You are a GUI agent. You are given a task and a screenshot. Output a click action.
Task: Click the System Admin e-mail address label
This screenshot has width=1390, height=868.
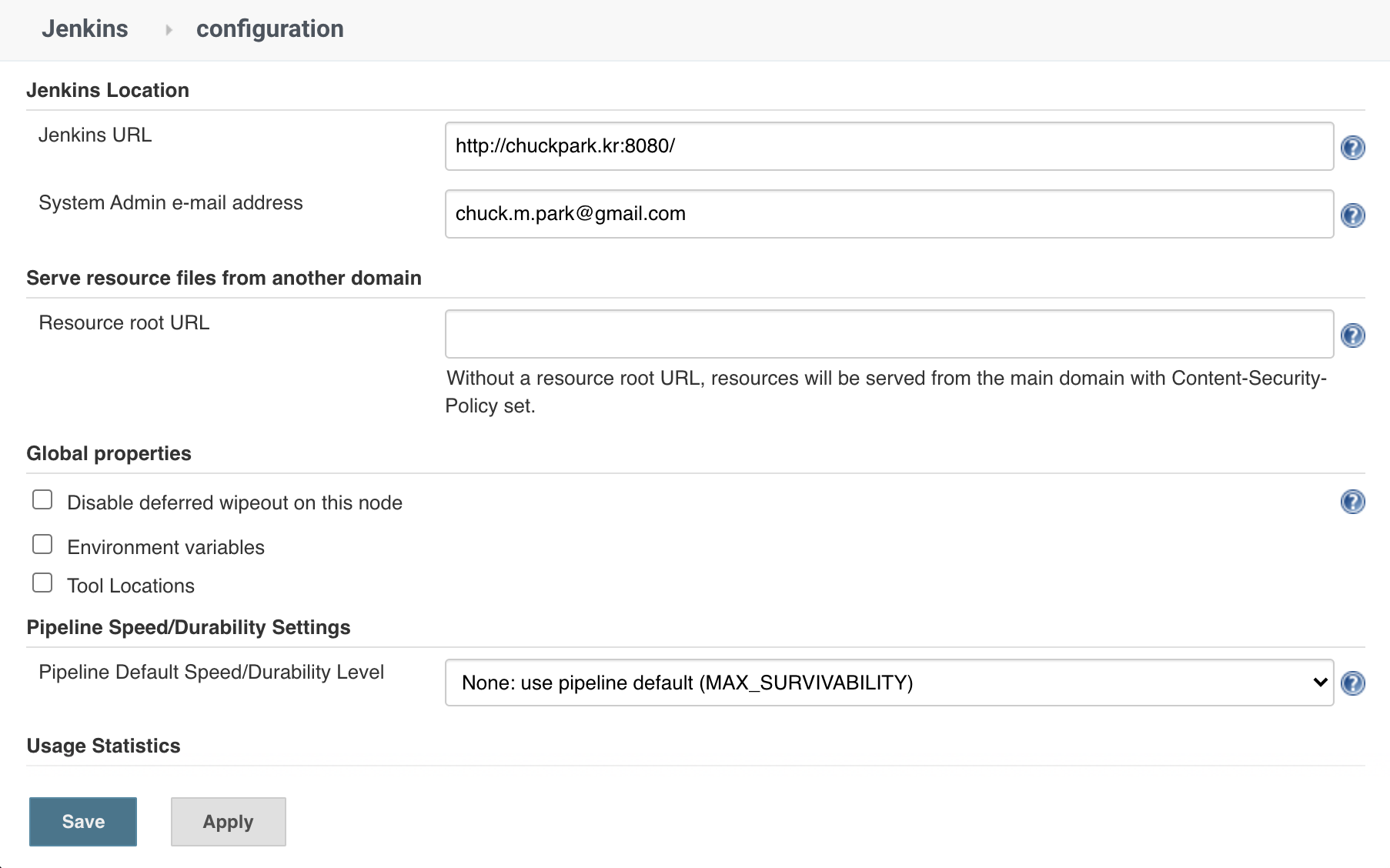tap(171, 202)
